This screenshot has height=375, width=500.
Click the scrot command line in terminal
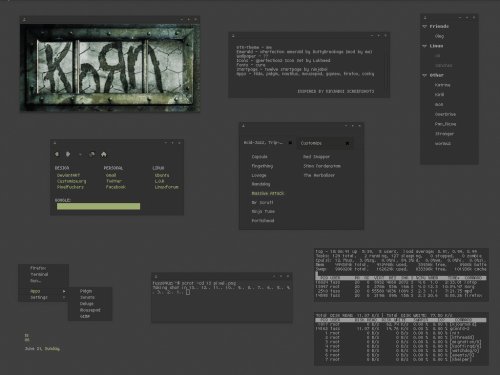pos(194,283)
